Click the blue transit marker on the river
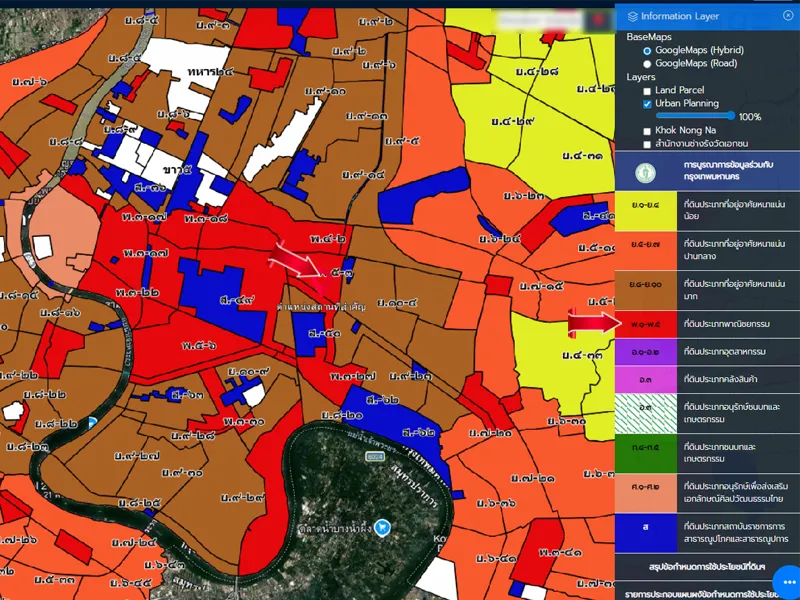800x600 pixels. (92, 423)
